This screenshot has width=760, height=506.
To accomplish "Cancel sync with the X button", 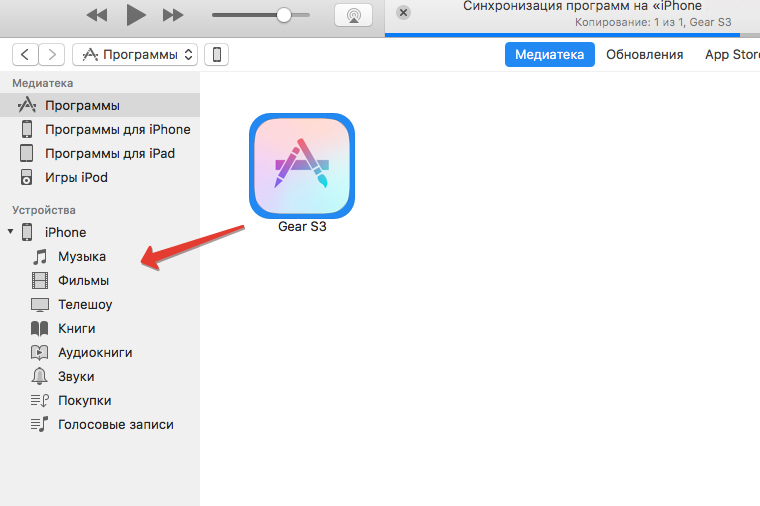I will 403,12.
